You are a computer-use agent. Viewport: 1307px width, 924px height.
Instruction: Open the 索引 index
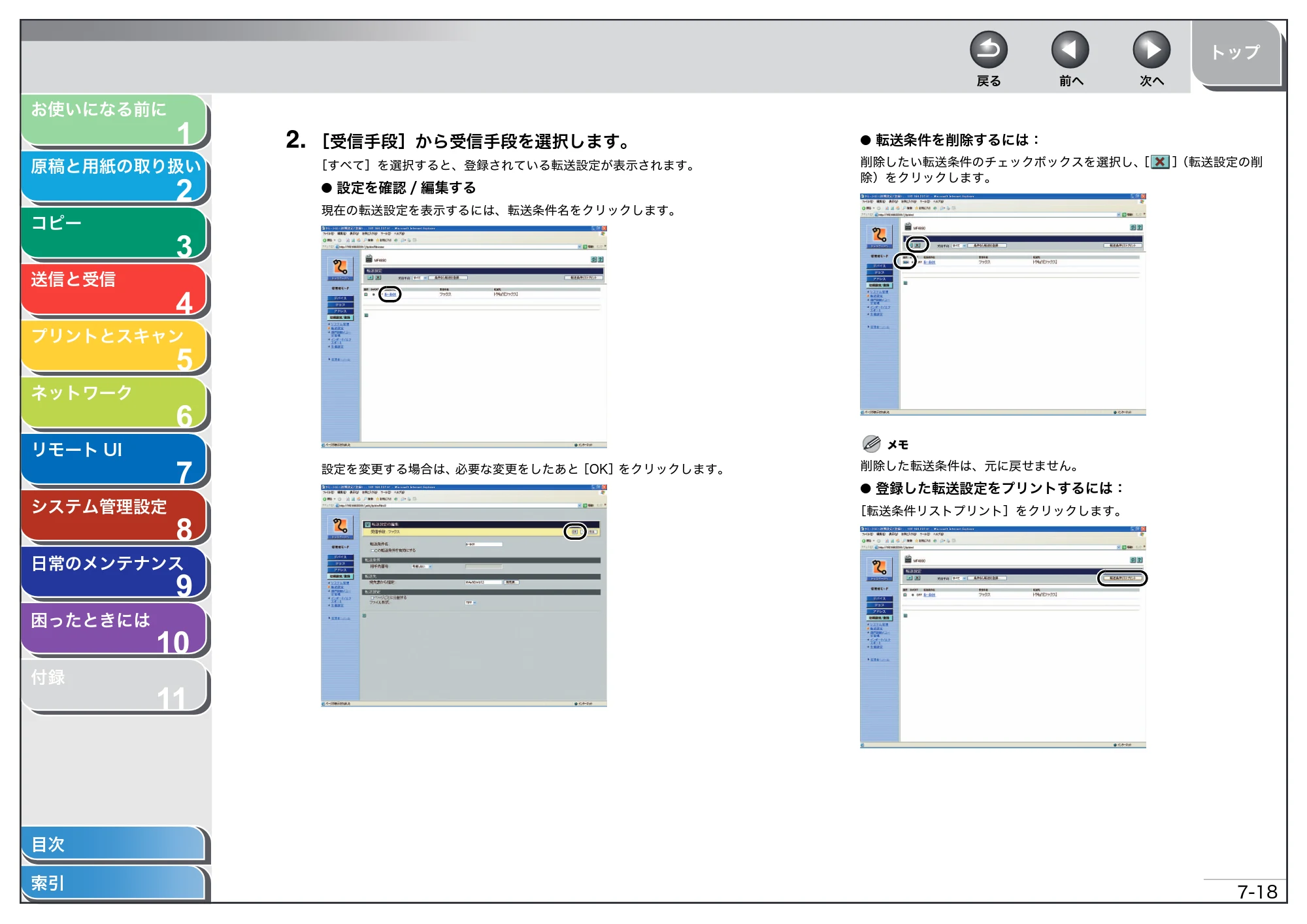tap(114, 883)
